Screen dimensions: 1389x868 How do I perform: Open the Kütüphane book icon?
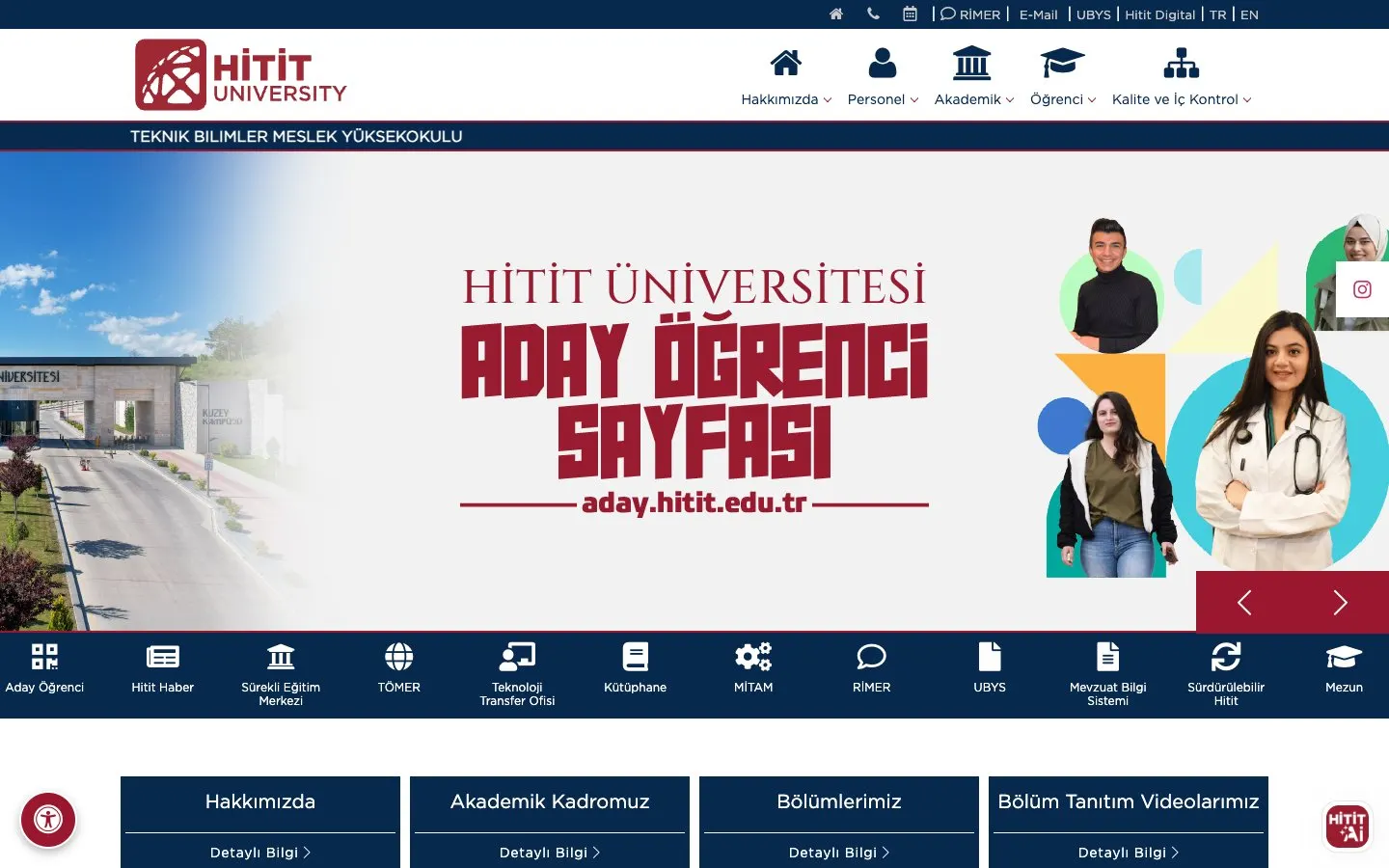pyautogui.click(x=636, y=657)
